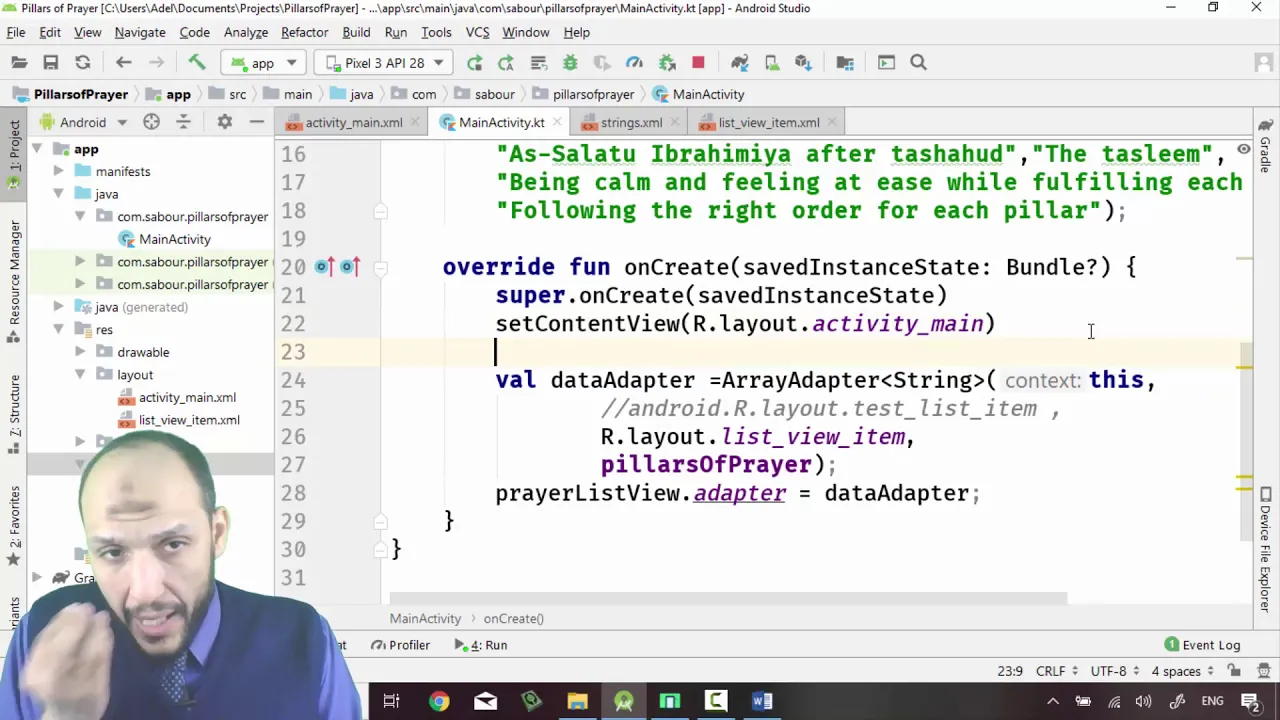
Task: Build the project with the hammer icon
Action: pos(197,63)
